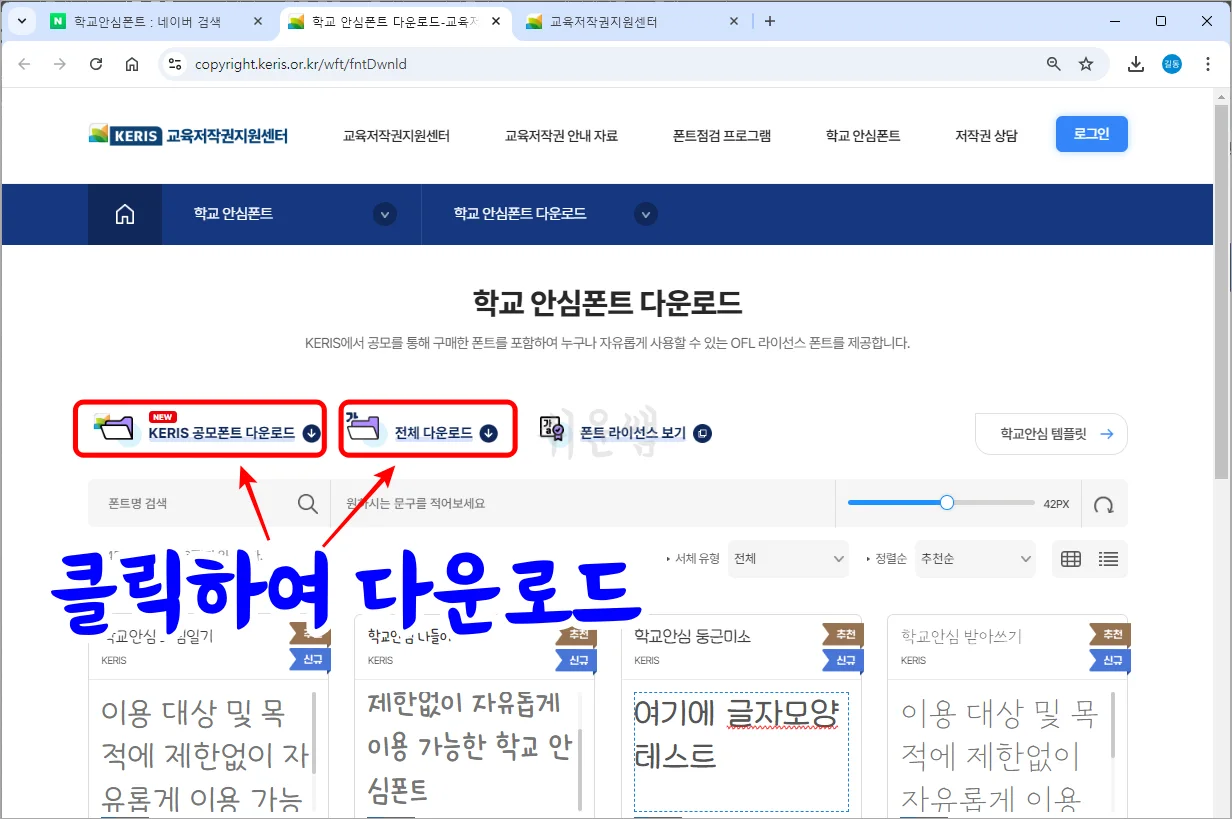Select the 폰트점검 프로그램 menu item
Viewport: 1232px width, 819px height.
click(x=723, y=135)
